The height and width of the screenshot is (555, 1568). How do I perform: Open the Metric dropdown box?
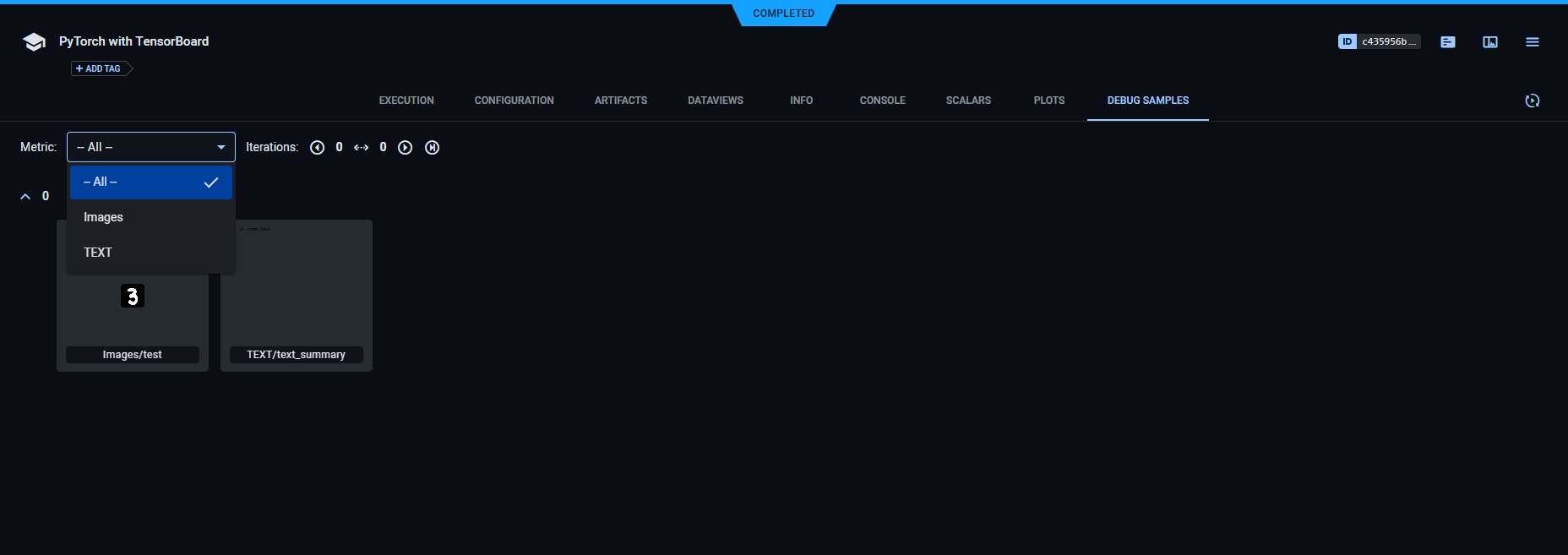[x=150, y=147]
